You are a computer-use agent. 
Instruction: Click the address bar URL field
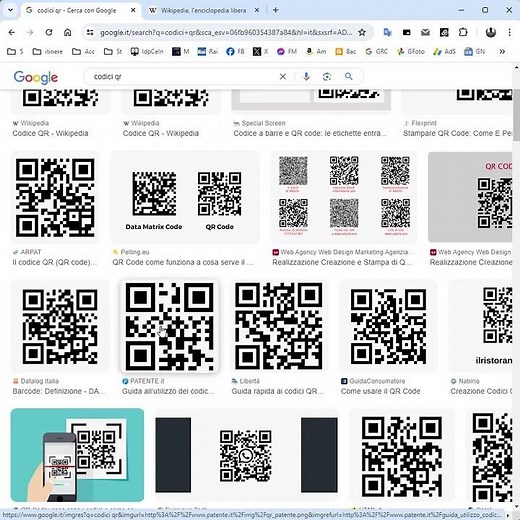[x=226, y=32]
